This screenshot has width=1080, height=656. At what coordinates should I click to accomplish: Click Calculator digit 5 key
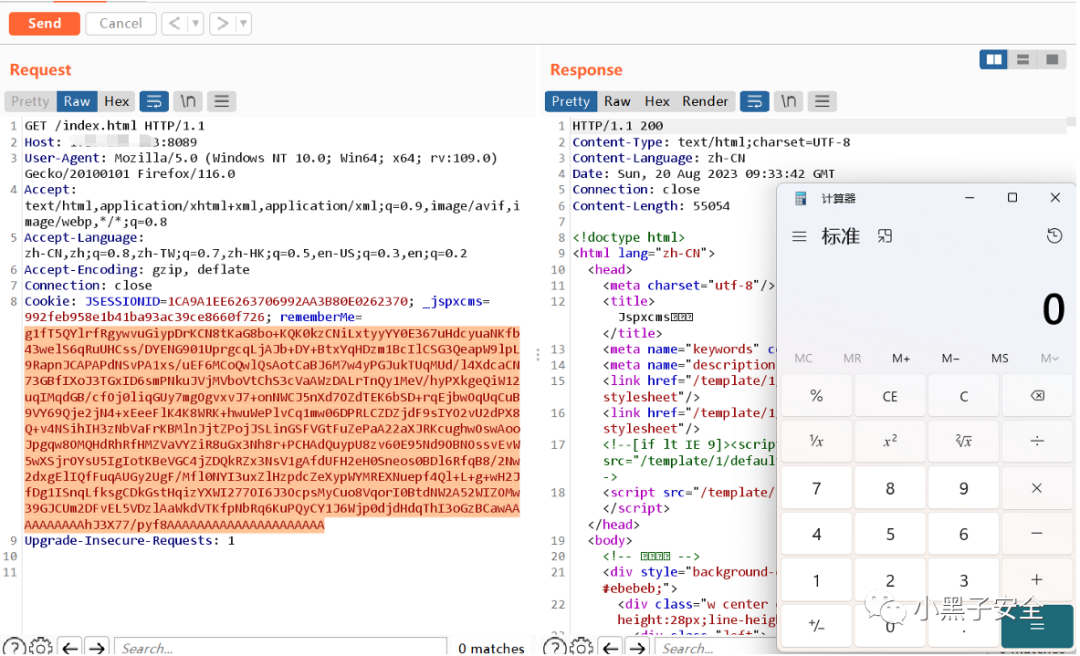coord(890,534)
